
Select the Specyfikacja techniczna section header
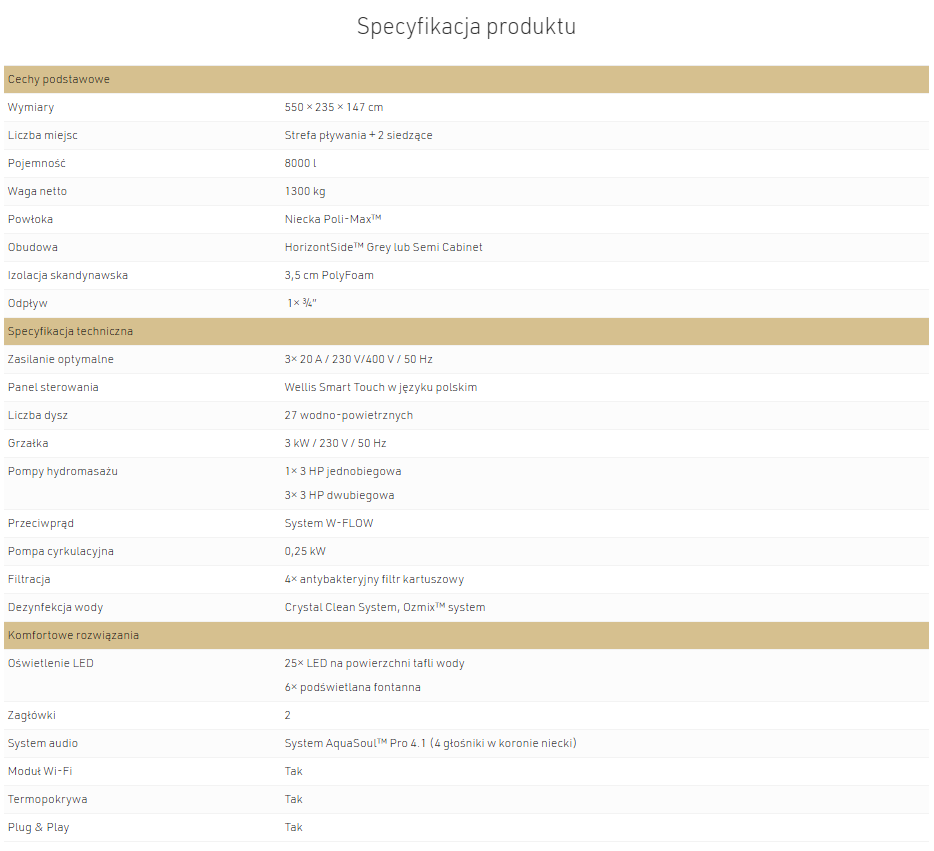(466, 331)
